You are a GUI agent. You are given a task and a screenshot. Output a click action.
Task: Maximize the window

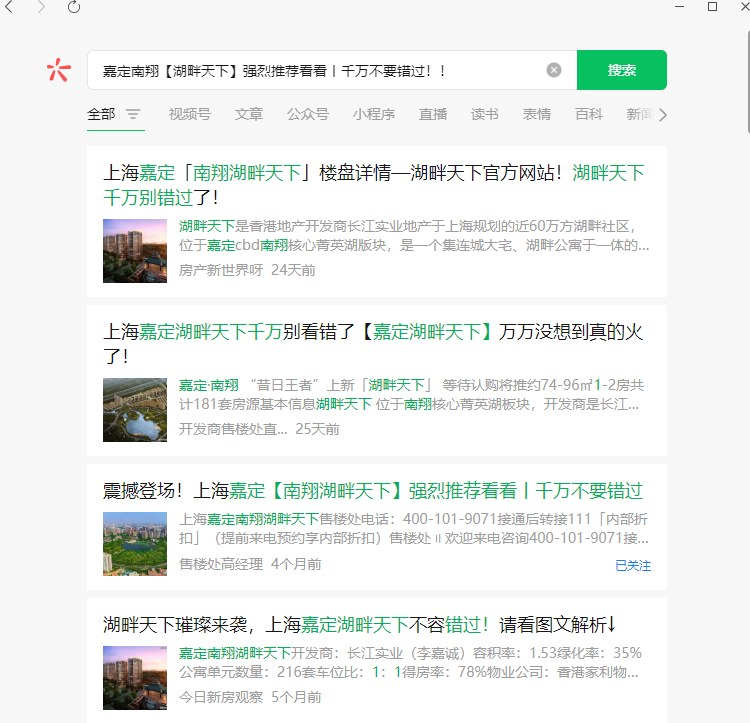pos(712,7)
